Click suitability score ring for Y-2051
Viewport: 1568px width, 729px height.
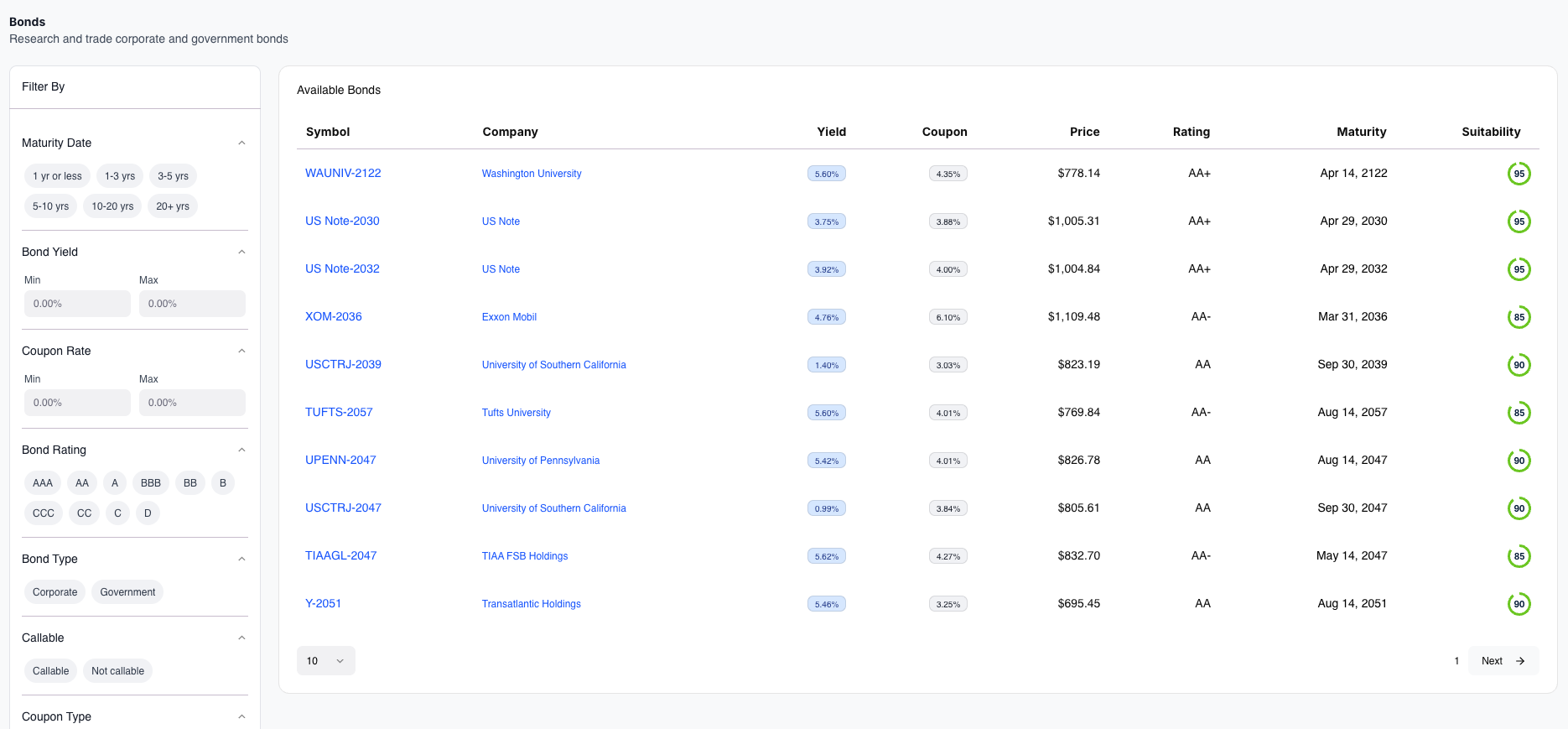coord(1519,604)
